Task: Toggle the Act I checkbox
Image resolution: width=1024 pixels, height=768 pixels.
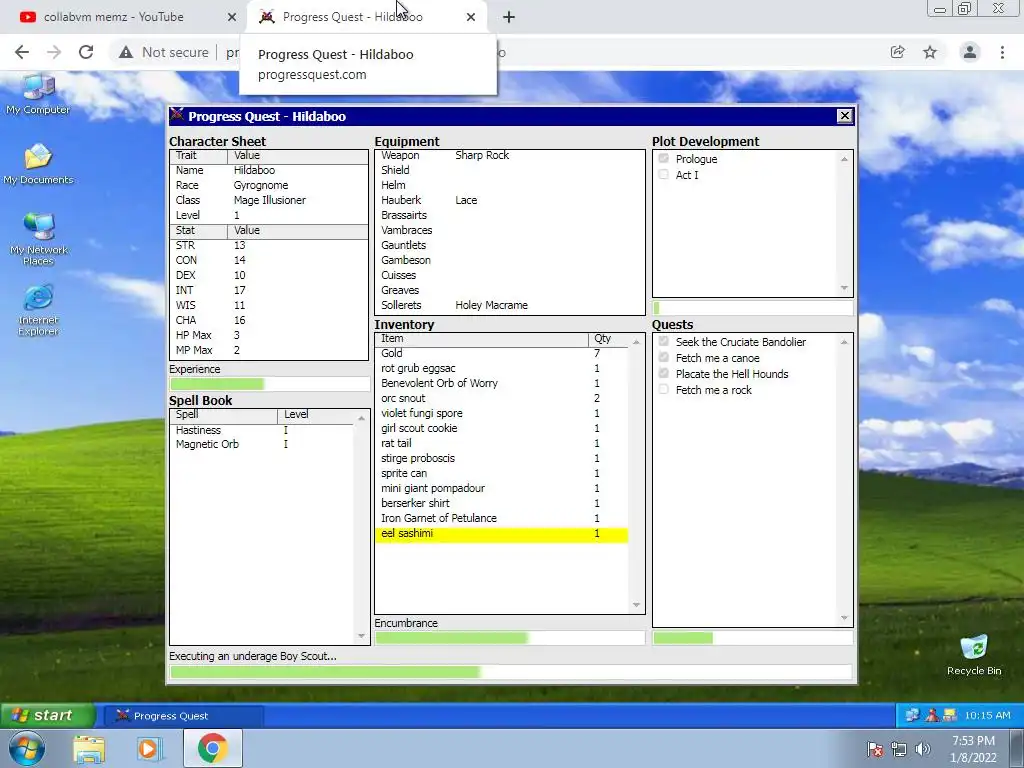Action: pos(664,174)
